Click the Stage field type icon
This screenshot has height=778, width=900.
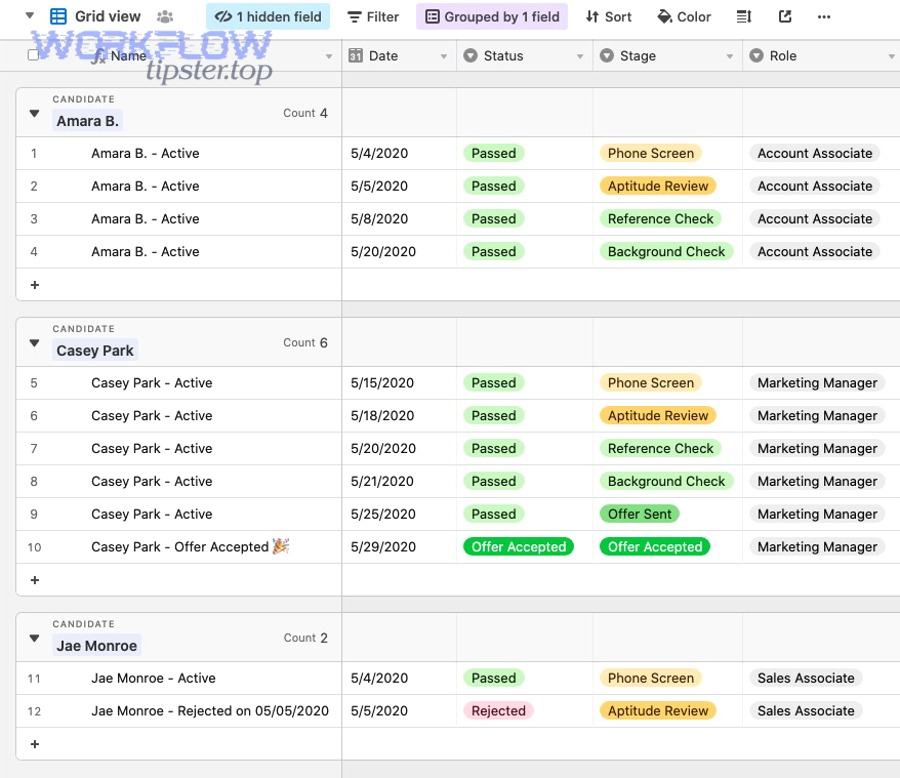pos(607,56)
